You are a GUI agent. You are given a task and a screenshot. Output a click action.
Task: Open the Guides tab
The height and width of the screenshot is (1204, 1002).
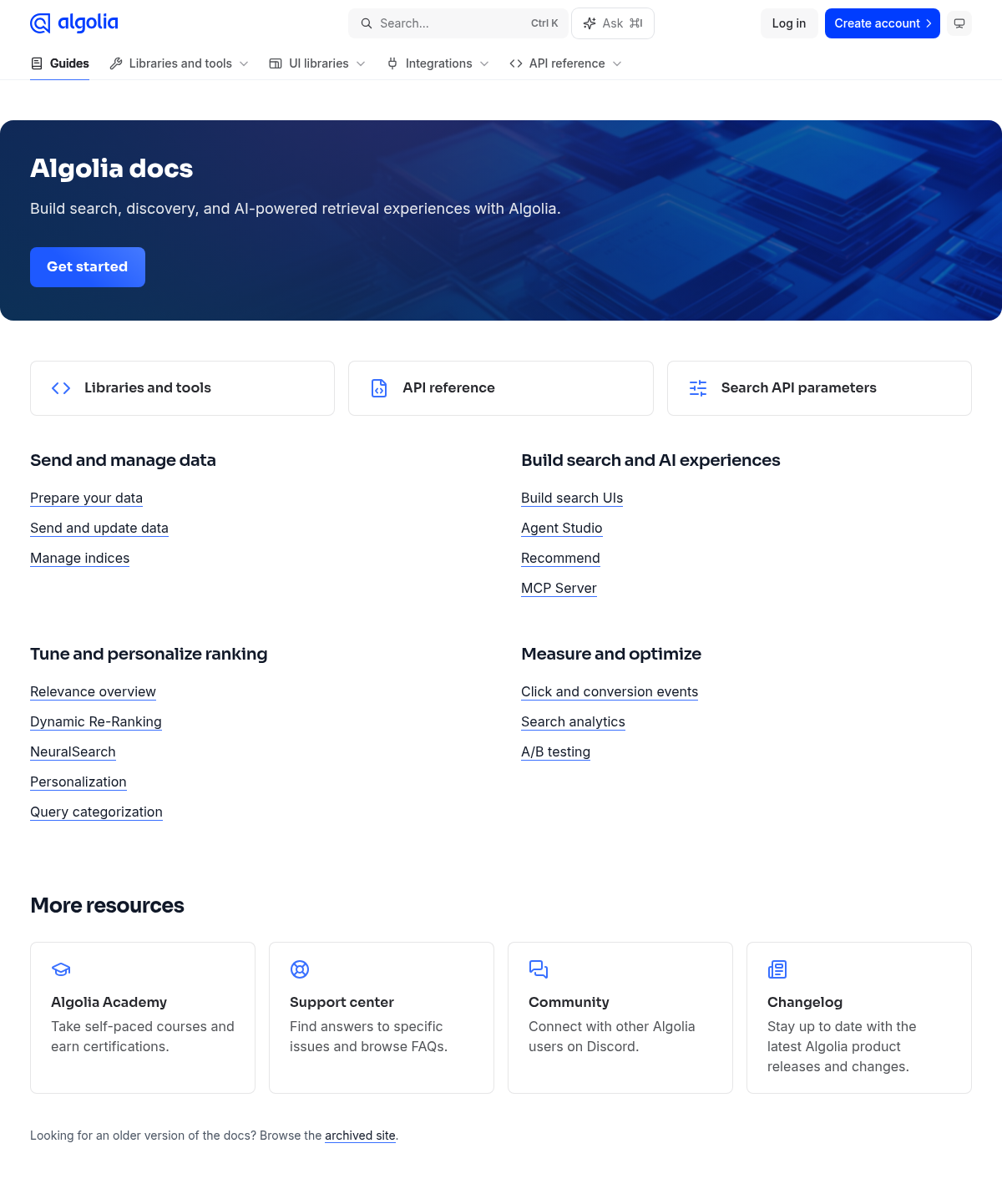pos(59,63)
